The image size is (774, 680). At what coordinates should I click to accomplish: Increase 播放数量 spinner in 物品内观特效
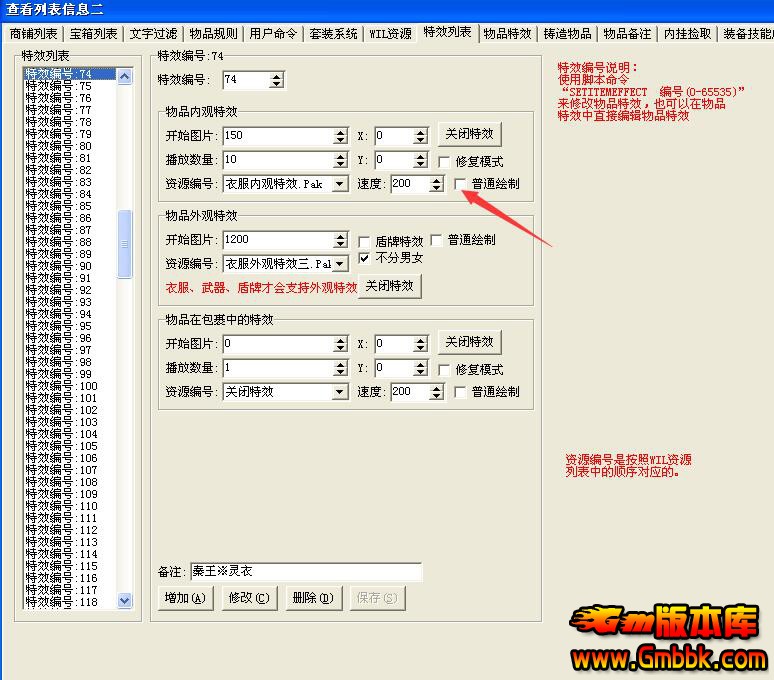[340, 156]
